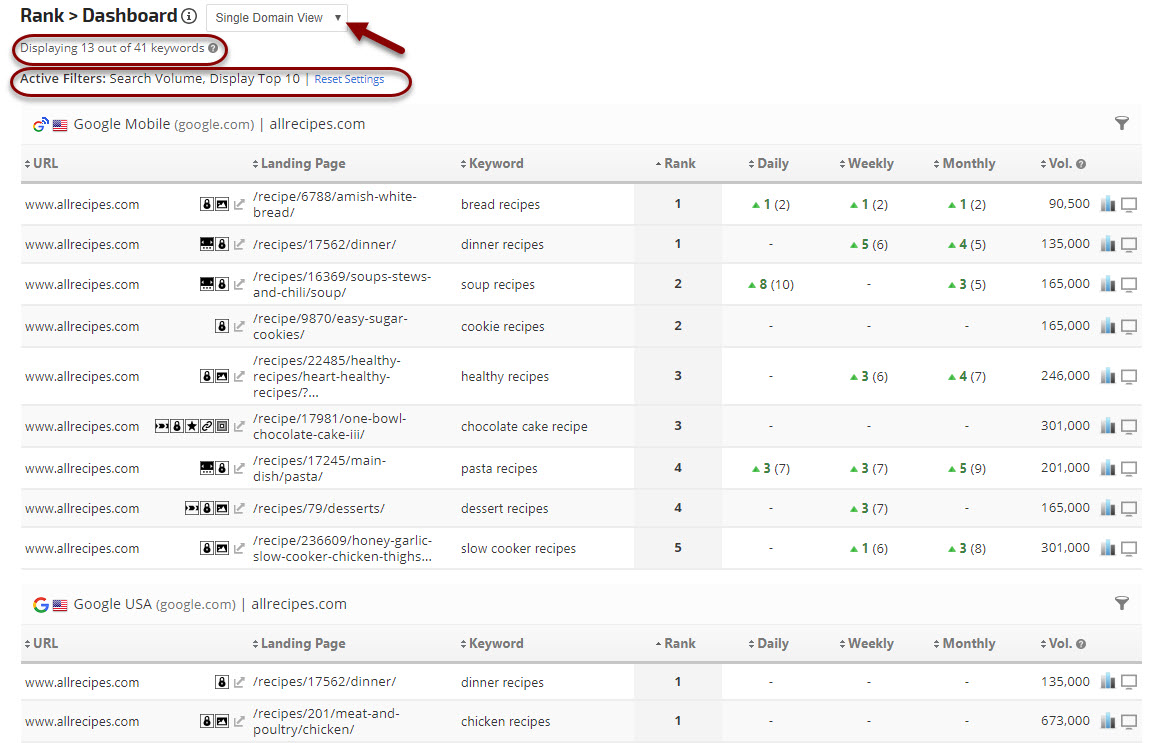Image resolution: width=1149 pixels, height=743 pixels.
Task: Click star SERP feature icon in chocolate cake row
Action: point(192,426)
